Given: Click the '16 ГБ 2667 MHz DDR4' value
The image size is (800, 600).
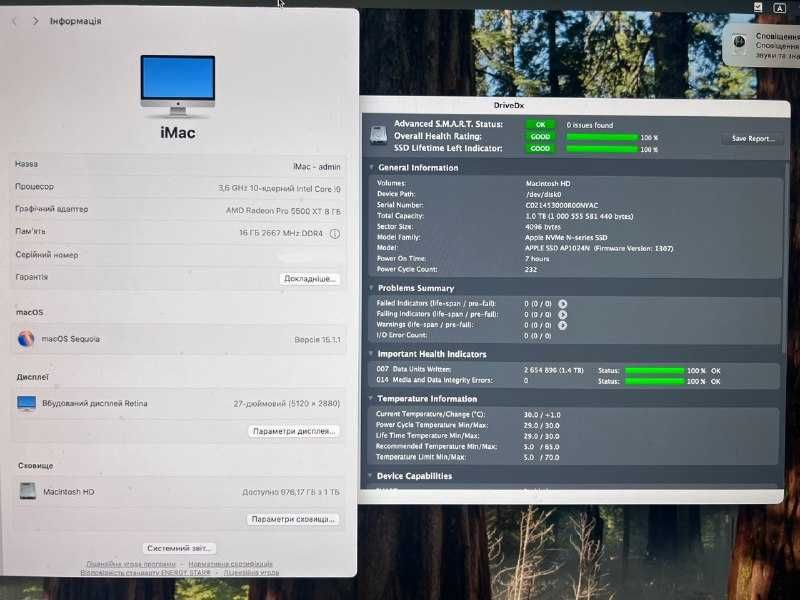Looking at the screenshot, I should 281,233.
